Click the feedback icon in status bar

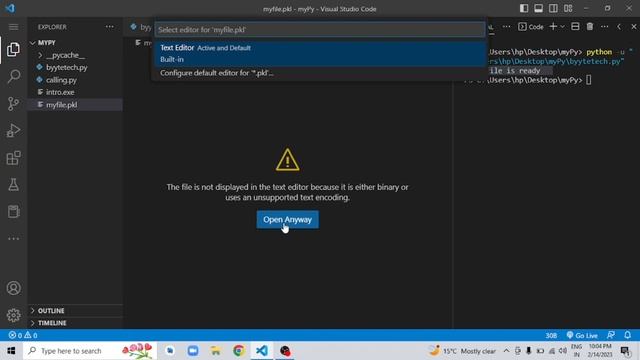click(611, 335)
